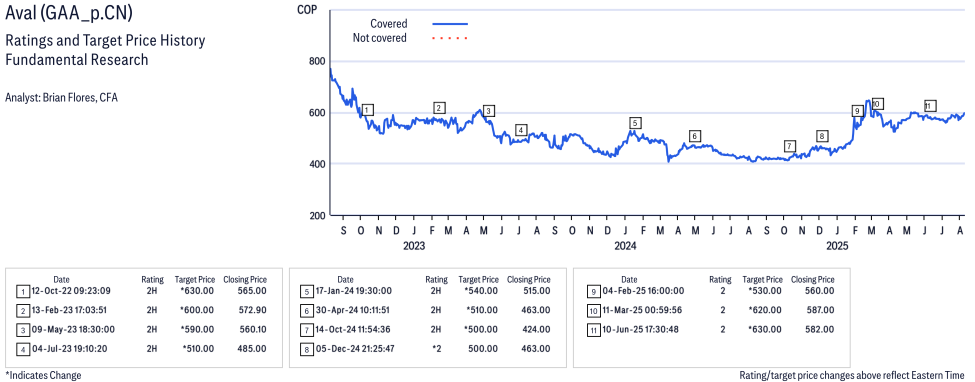The height and width of the screenshot is (382, 975).
Task: Click the 2023 year label on x-axis
Action: 414,246
